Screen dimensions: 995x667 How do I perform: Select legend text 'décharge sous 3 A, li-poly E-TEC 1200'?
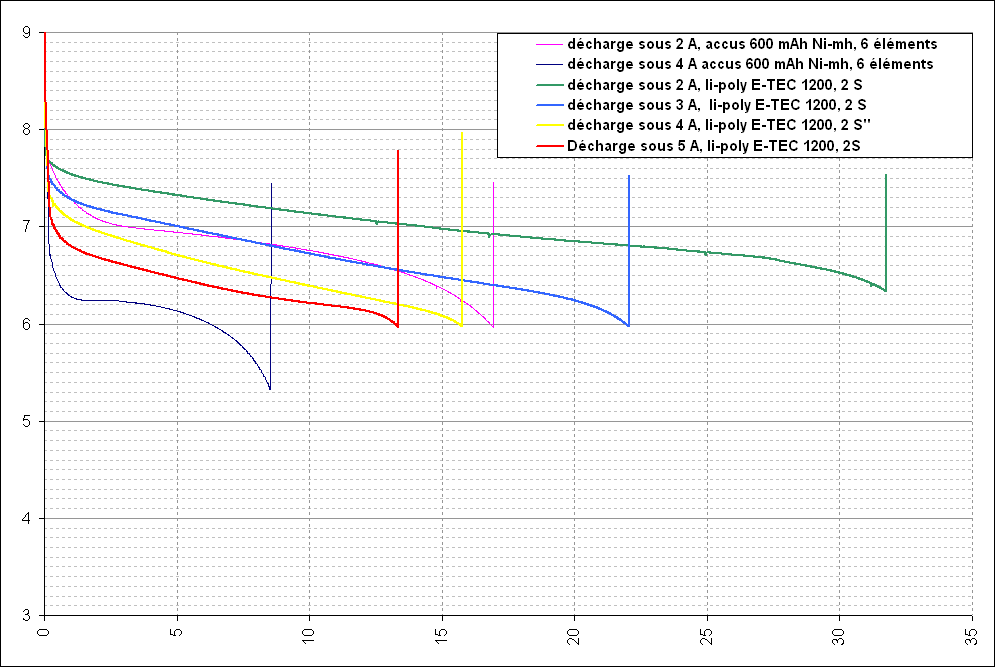click(715, 105)
